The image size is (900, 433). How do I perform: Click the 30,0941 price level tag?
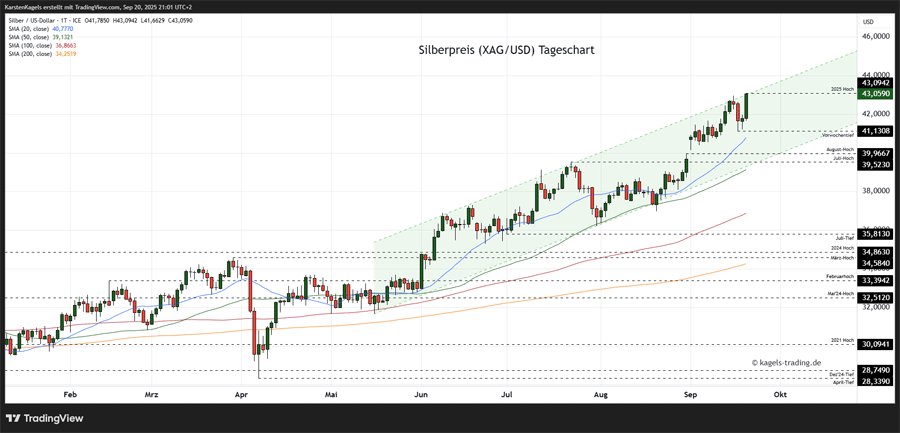click(x=876, y=344)
